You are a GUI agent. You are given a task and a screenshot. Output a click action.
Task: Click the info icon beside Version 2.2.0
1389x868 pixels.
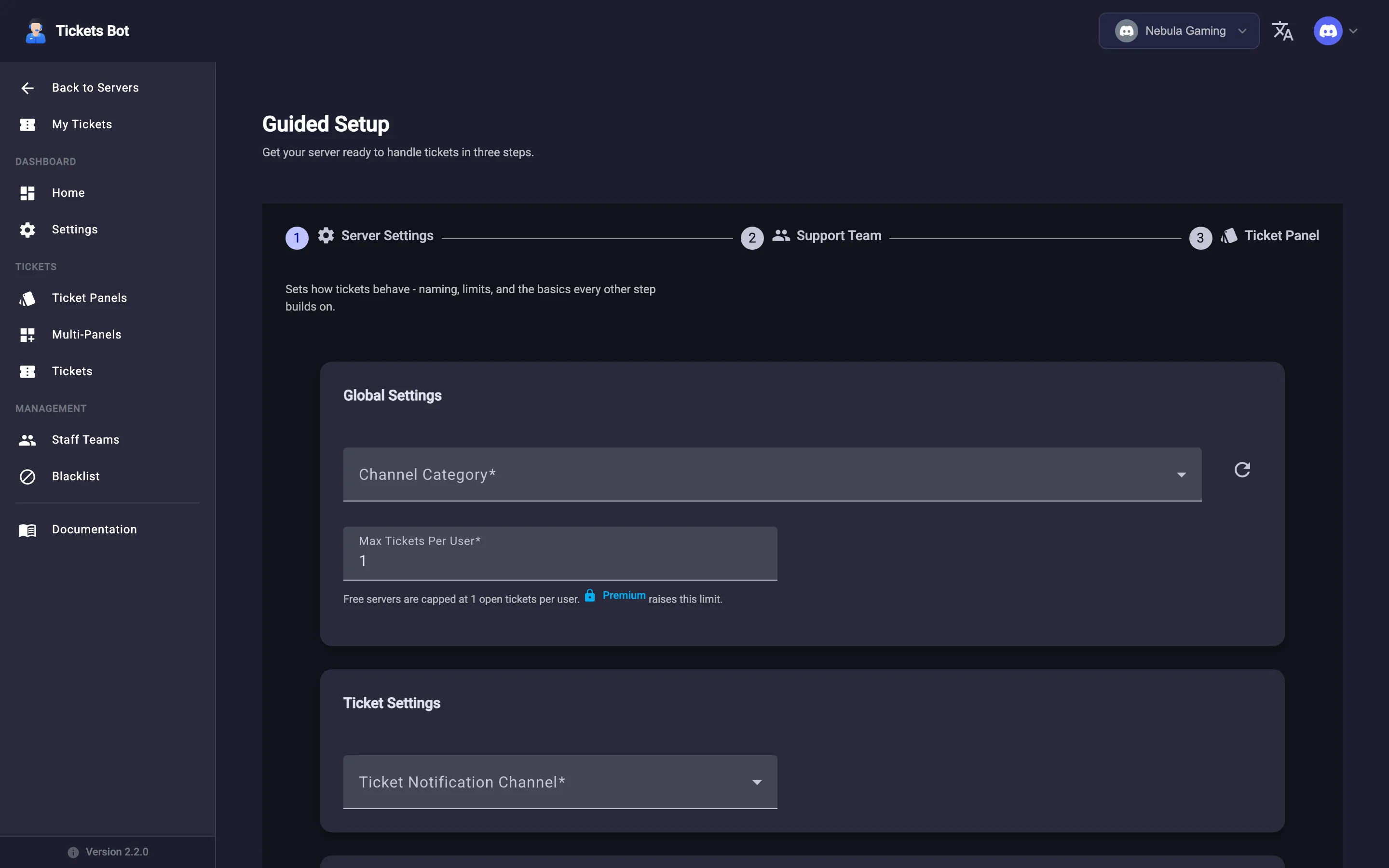tap(73, 852)
